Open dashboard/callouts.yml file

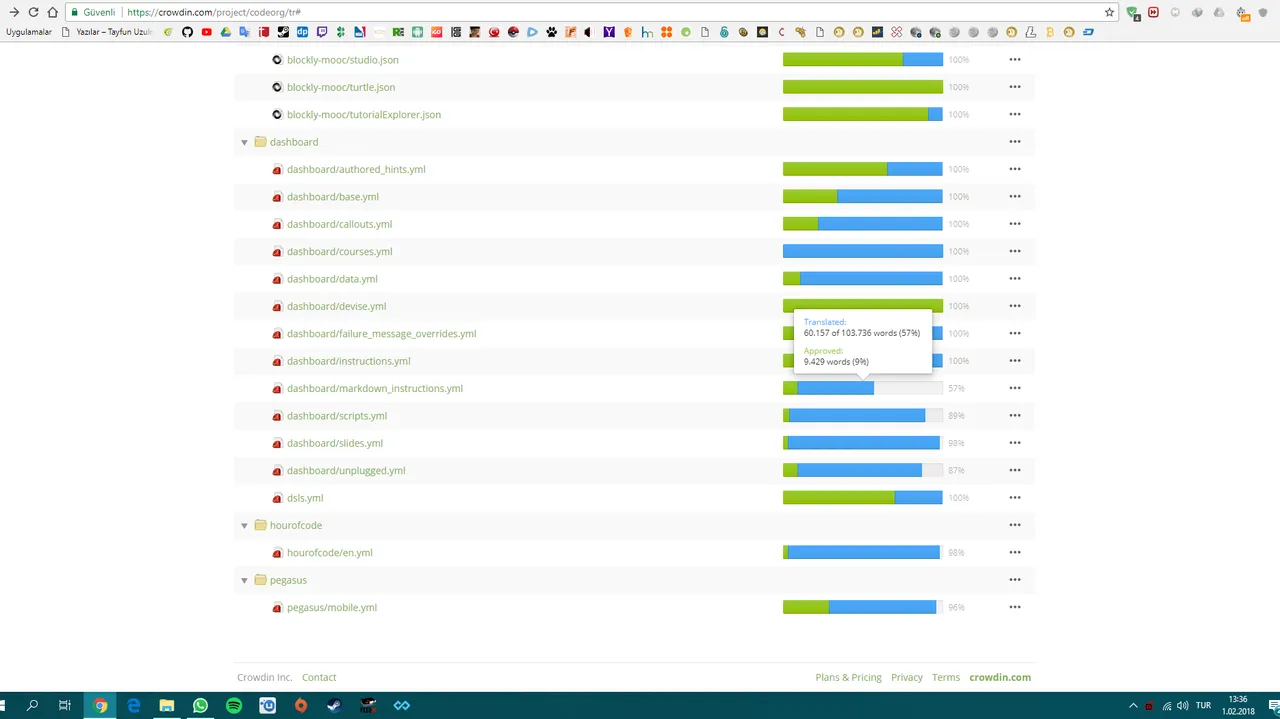coord(339,224)
